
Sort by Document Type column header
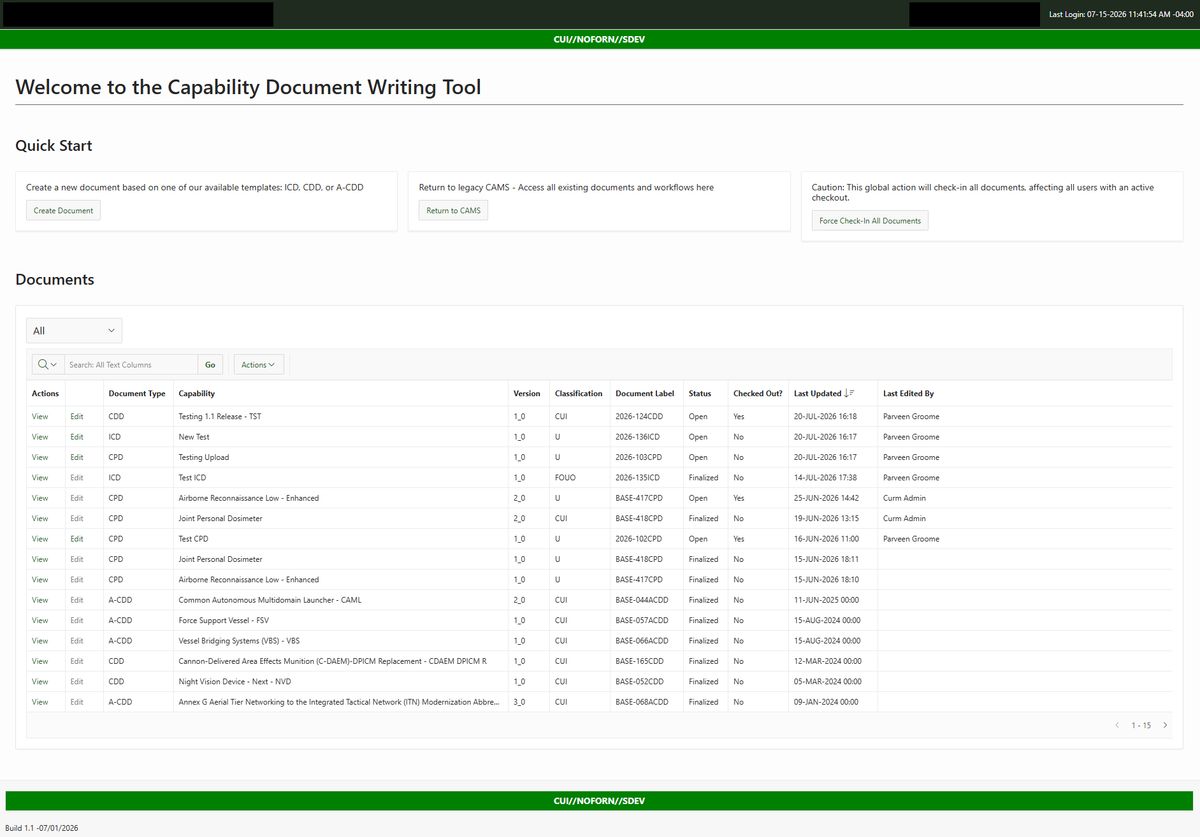137,394
